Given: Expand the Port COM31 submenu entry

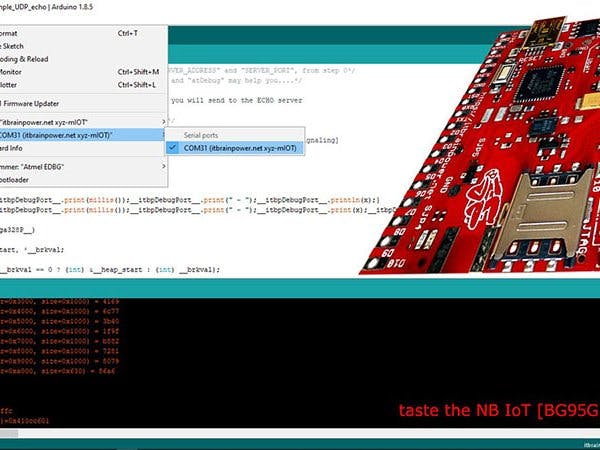Looking at the screenshot, I should pos(83,135).
